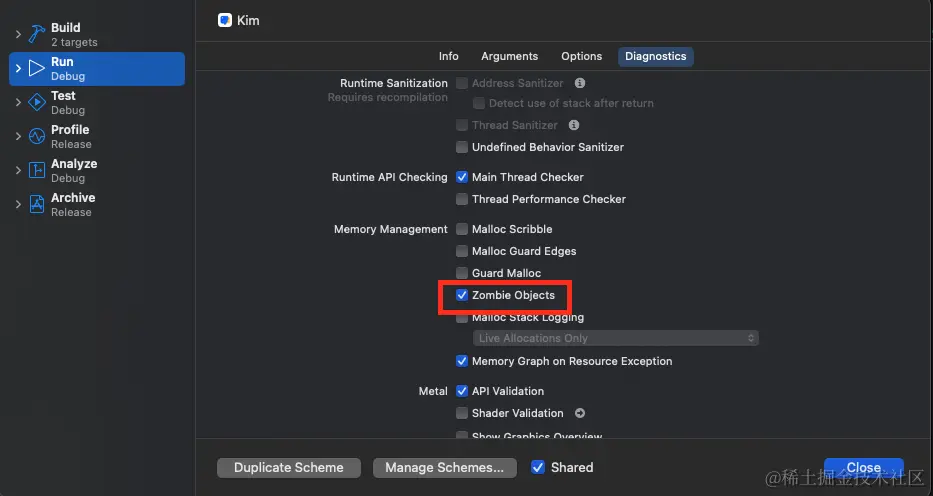Screen dimensions: 933x496
Task: Switch to the Arguments tab
Action: tap(509, 56)
